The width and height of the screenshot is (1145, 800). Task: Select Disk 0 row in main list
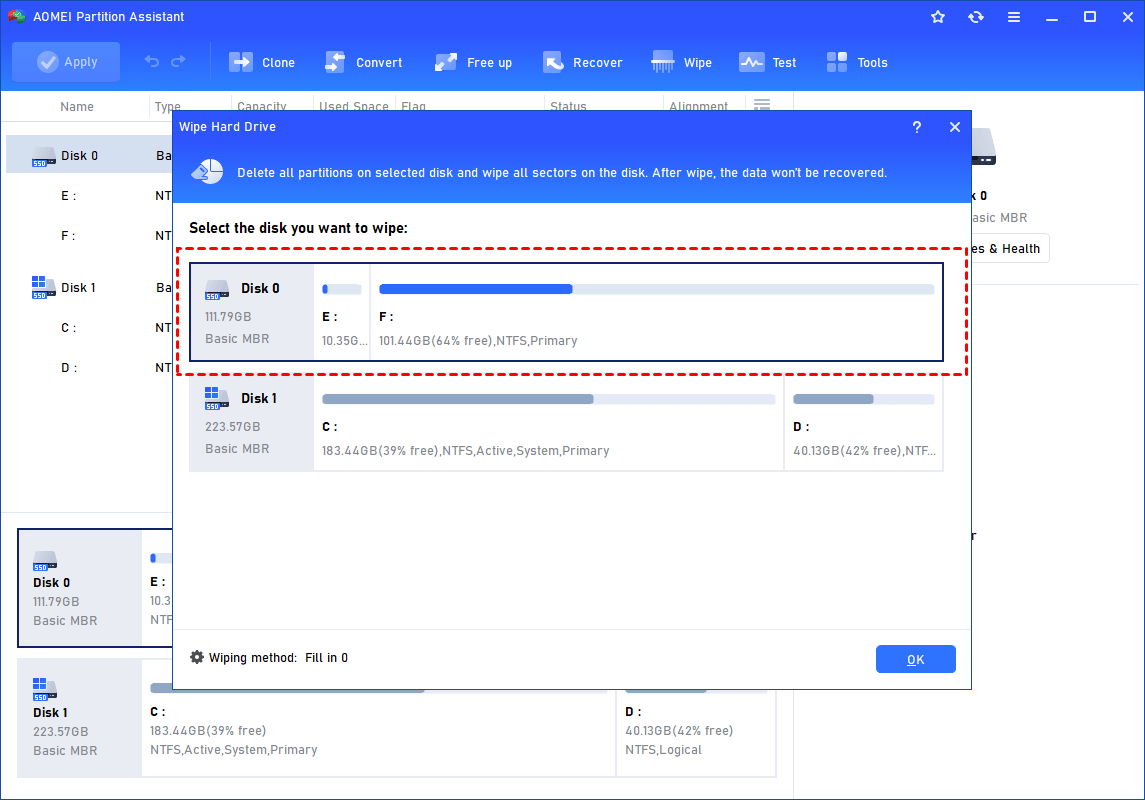coord(90,155)
